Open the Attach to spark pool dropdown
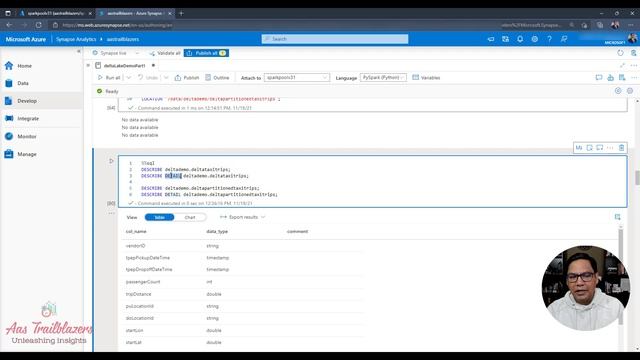This screenshot has width=640, height=360. pos(297,78)
